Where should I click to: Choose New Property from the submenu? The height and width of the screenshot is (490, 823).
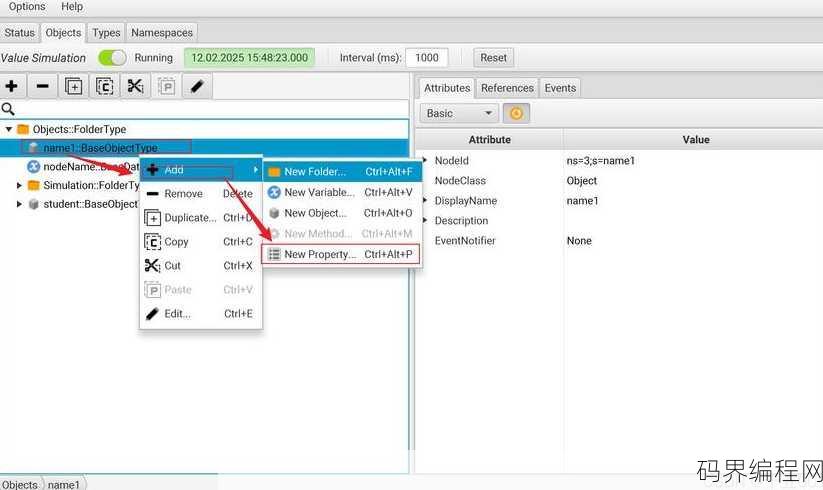pos(342,254)
